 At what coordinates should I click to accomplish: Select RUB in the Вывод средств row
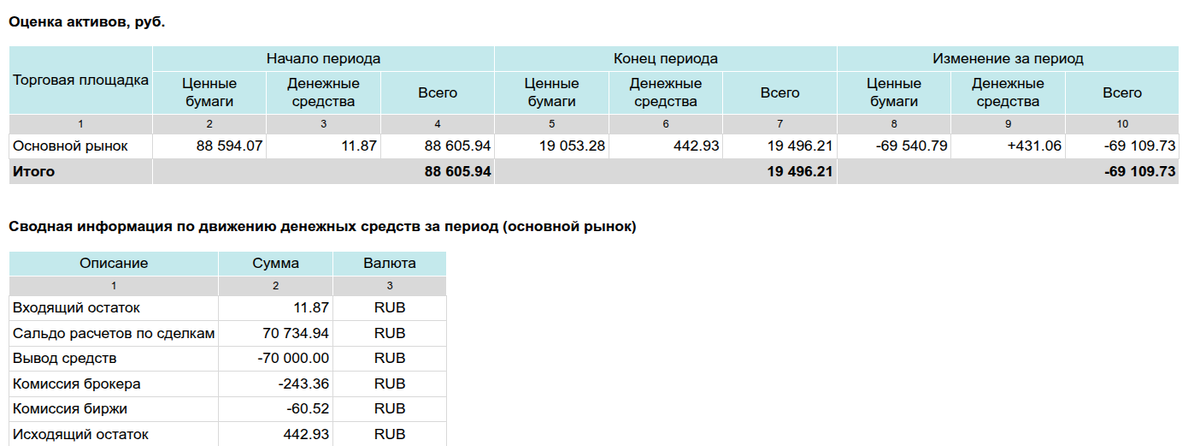389,358
